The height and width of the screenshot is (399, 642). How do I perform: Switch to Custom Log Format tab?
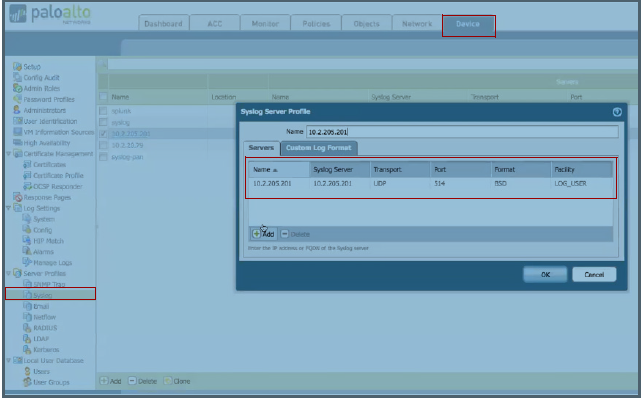(x=319, y=148)
